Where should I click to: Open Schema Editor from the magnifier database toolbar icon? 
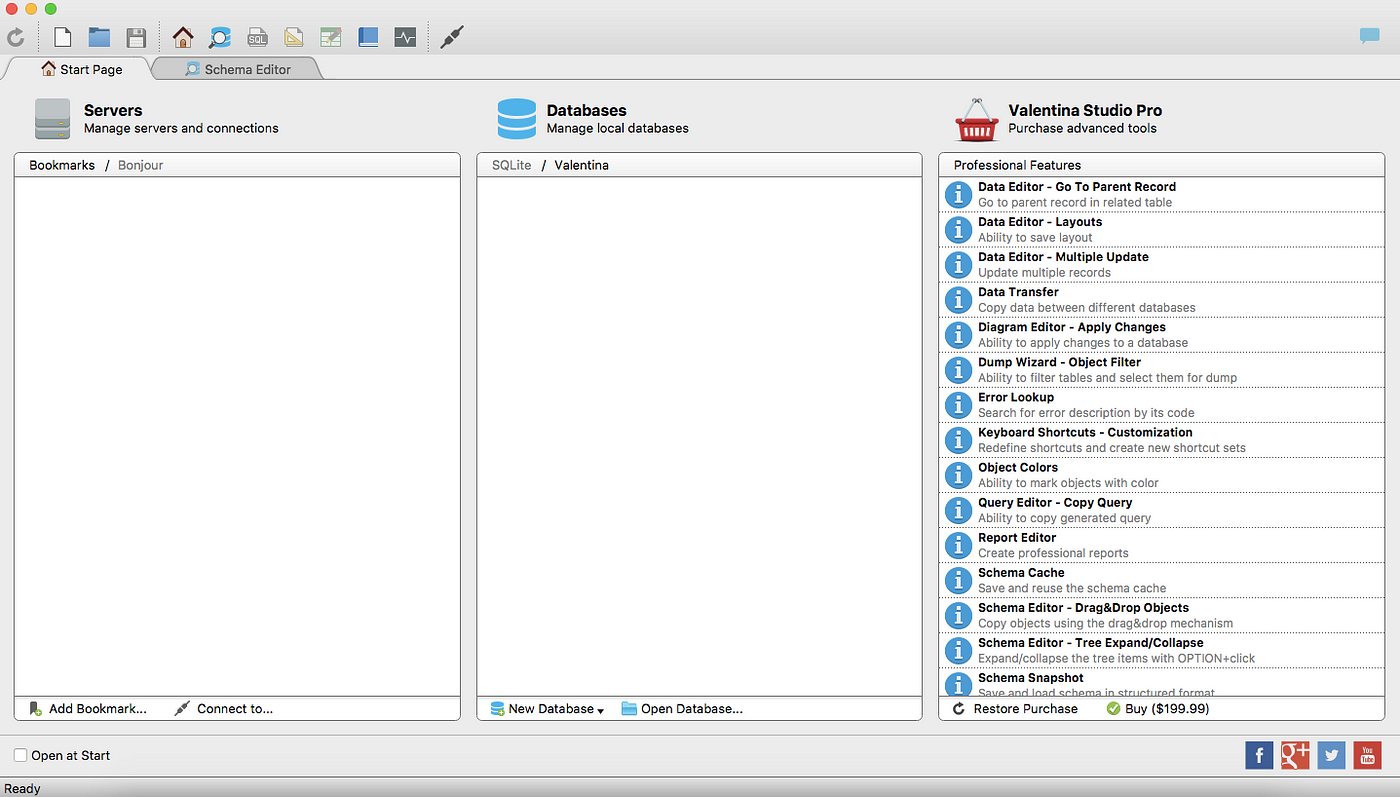(219, 38)
